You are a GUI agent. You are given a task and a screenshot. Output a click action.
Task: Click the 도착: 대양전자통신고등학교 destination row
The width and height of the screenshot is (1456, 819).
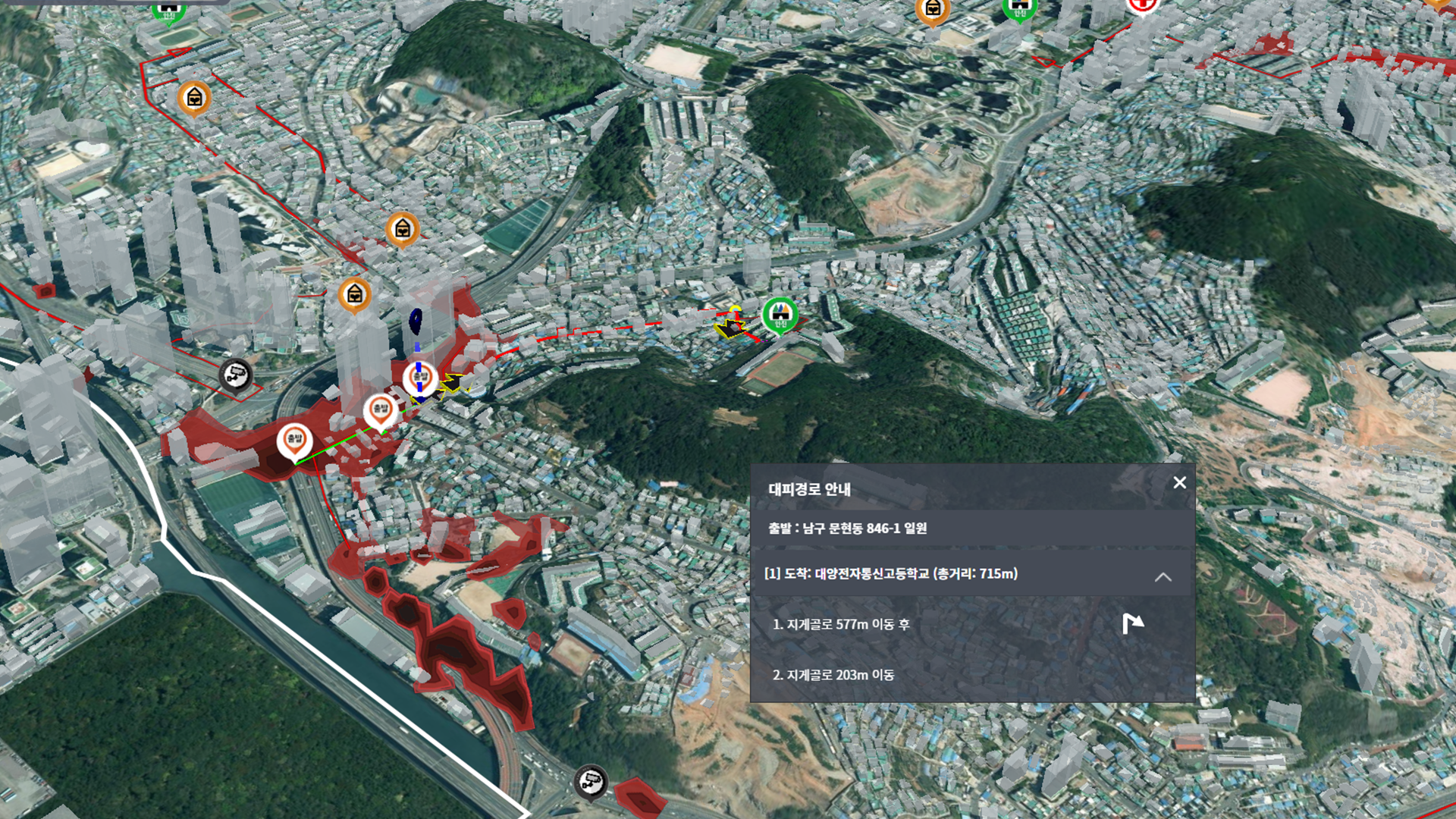click(x=891, y=574)
